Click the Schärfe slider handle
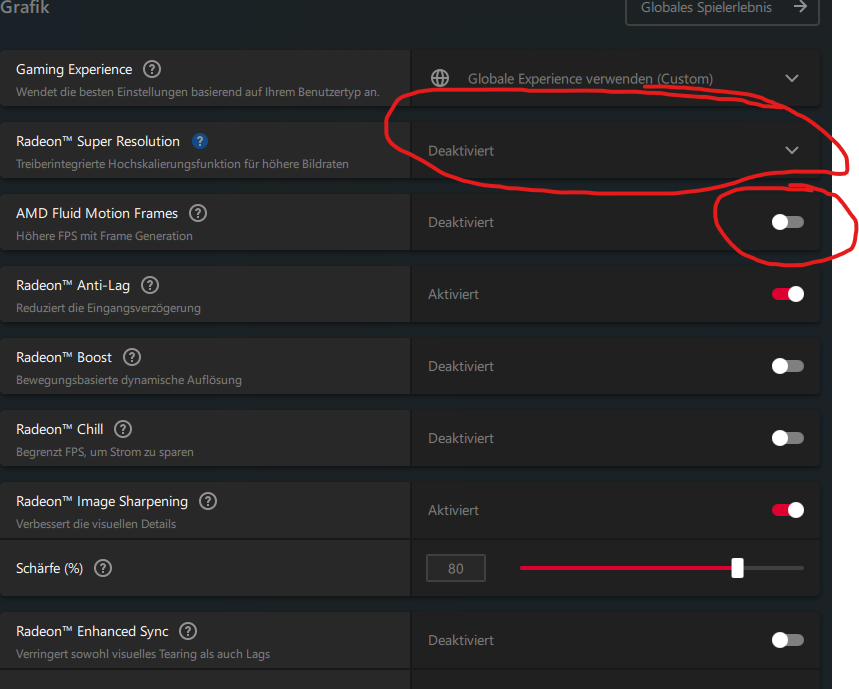This screenshot has width=859, height=689. coord(737,568)
